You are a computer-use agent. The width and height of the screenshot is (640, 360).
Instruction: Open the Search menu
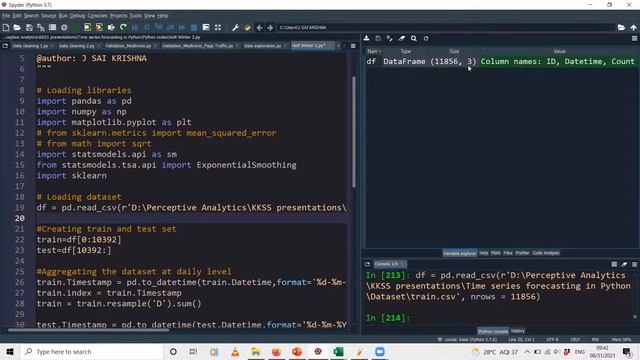(x=31, y=16)
